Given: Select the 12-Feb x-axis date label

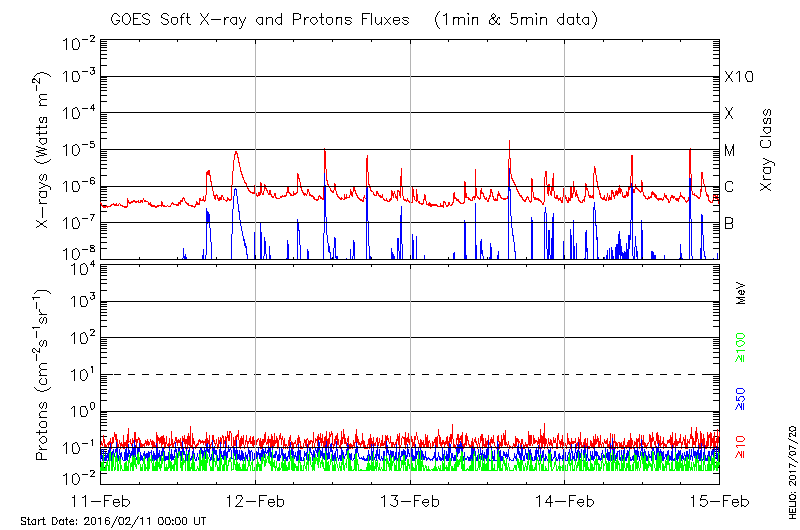Looking at the screenshot, I should [x=255, y=500].
